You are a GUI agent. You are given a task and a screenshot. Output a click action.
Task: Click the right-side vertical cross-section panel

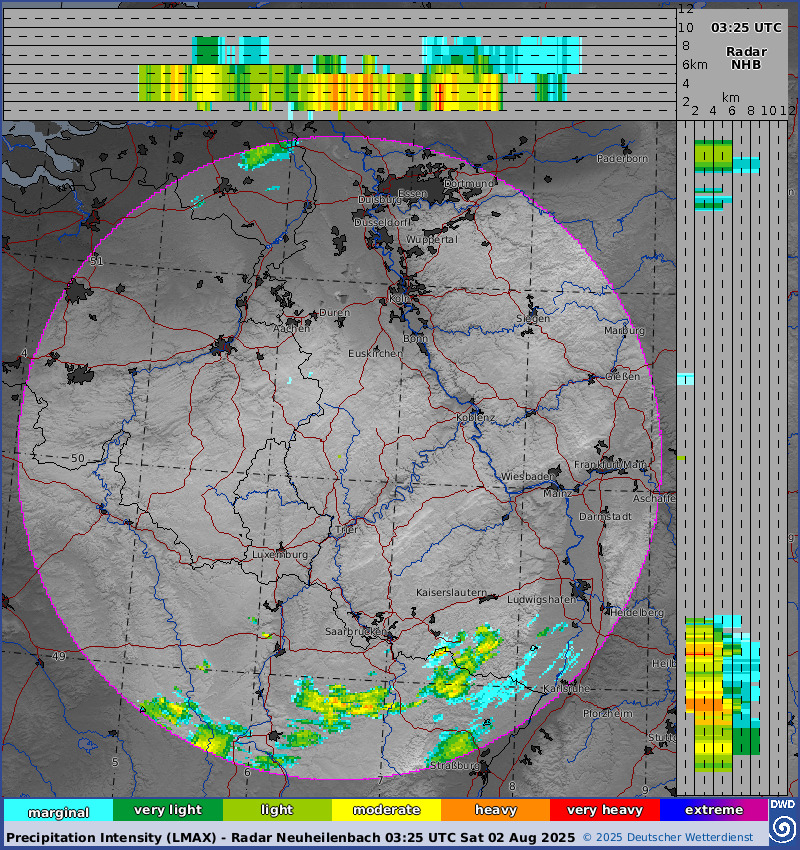pos(732,458)
